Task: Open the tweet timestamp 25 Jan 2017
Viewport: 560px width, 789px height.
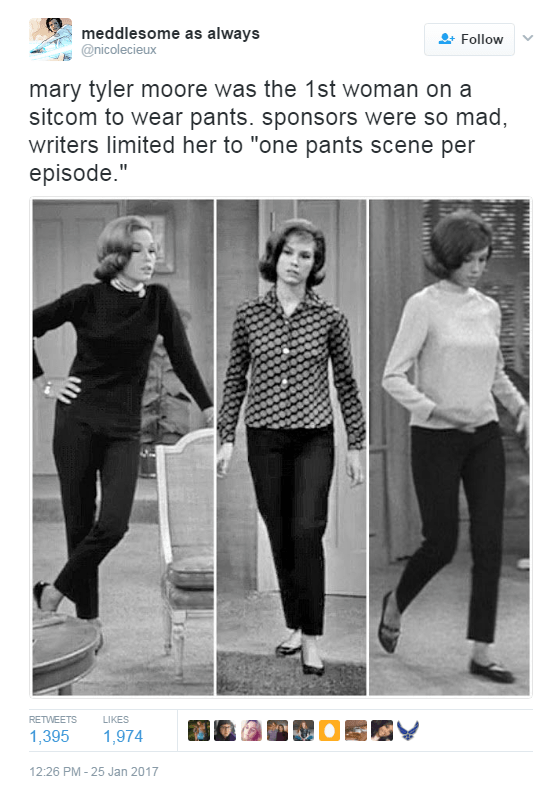Action: point(94,771)
